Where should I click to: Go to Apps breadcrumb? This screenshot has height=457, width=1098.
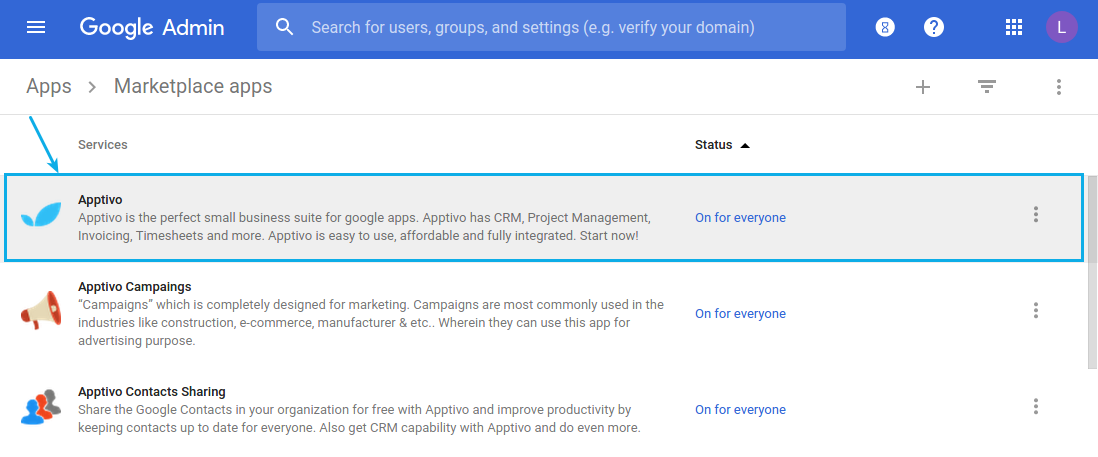(x=49, y=87)
